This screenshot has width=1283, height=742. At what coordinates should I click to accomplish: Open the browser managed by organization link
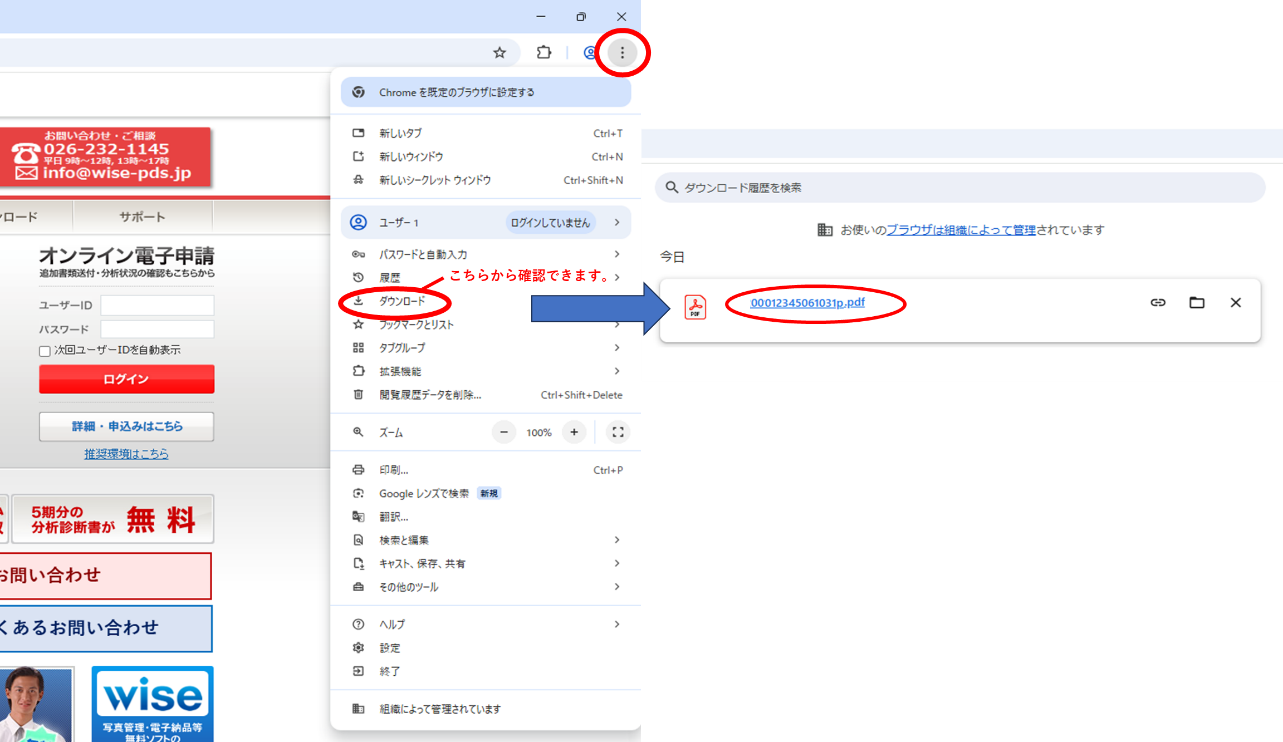coord(961,230)
